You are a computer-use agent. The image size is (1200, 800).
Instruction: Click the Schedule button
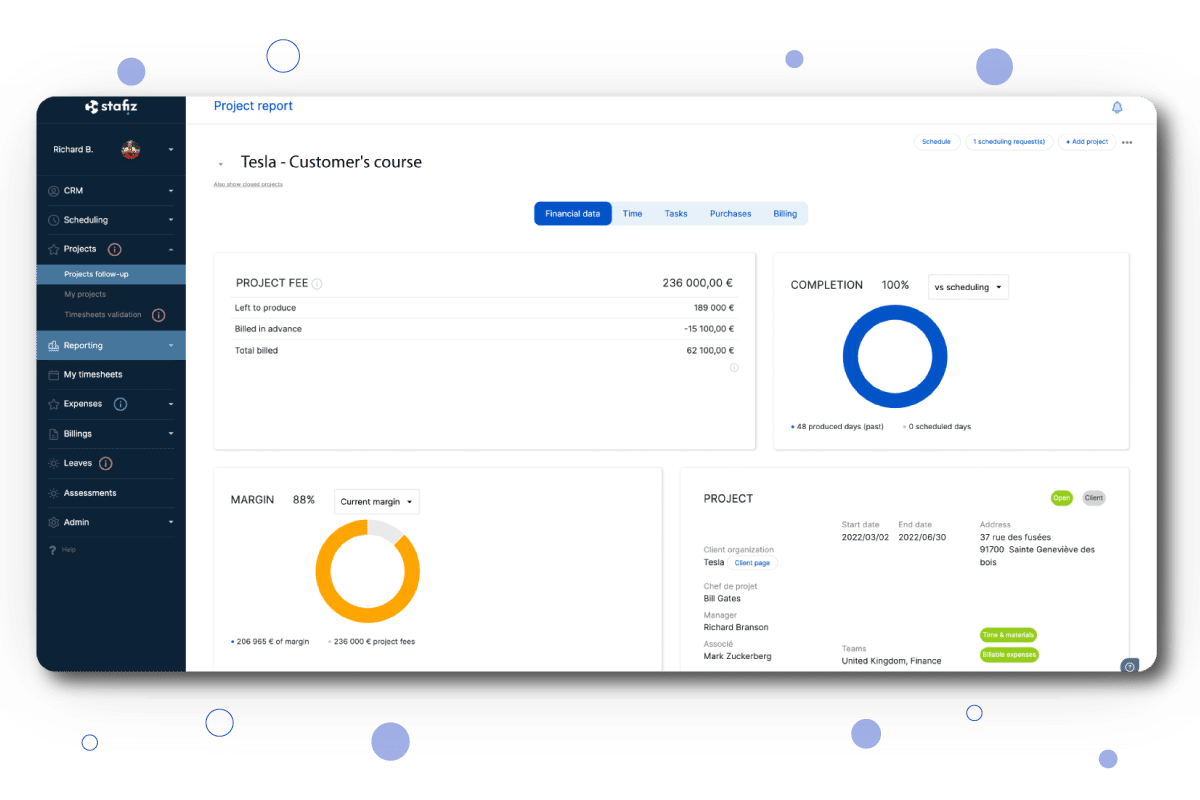coord(936,142)
